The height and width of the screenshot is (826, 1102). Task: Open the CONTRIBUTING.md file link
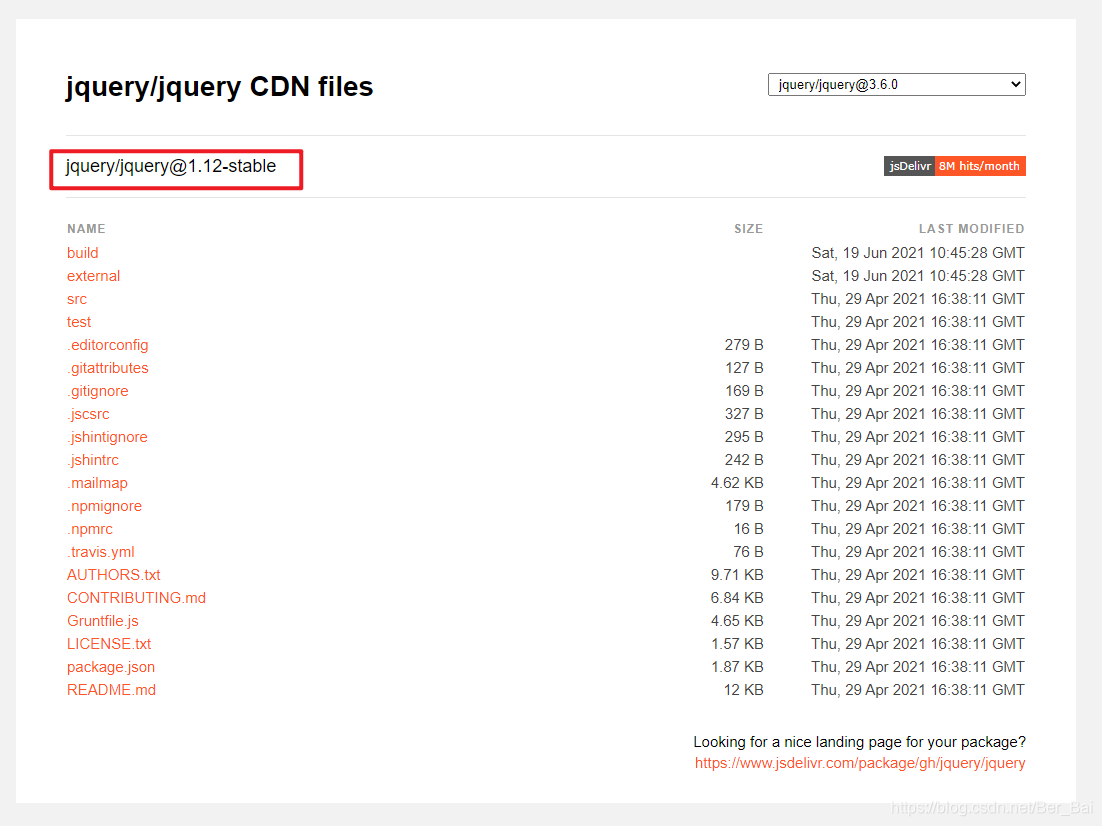[136, 598]
